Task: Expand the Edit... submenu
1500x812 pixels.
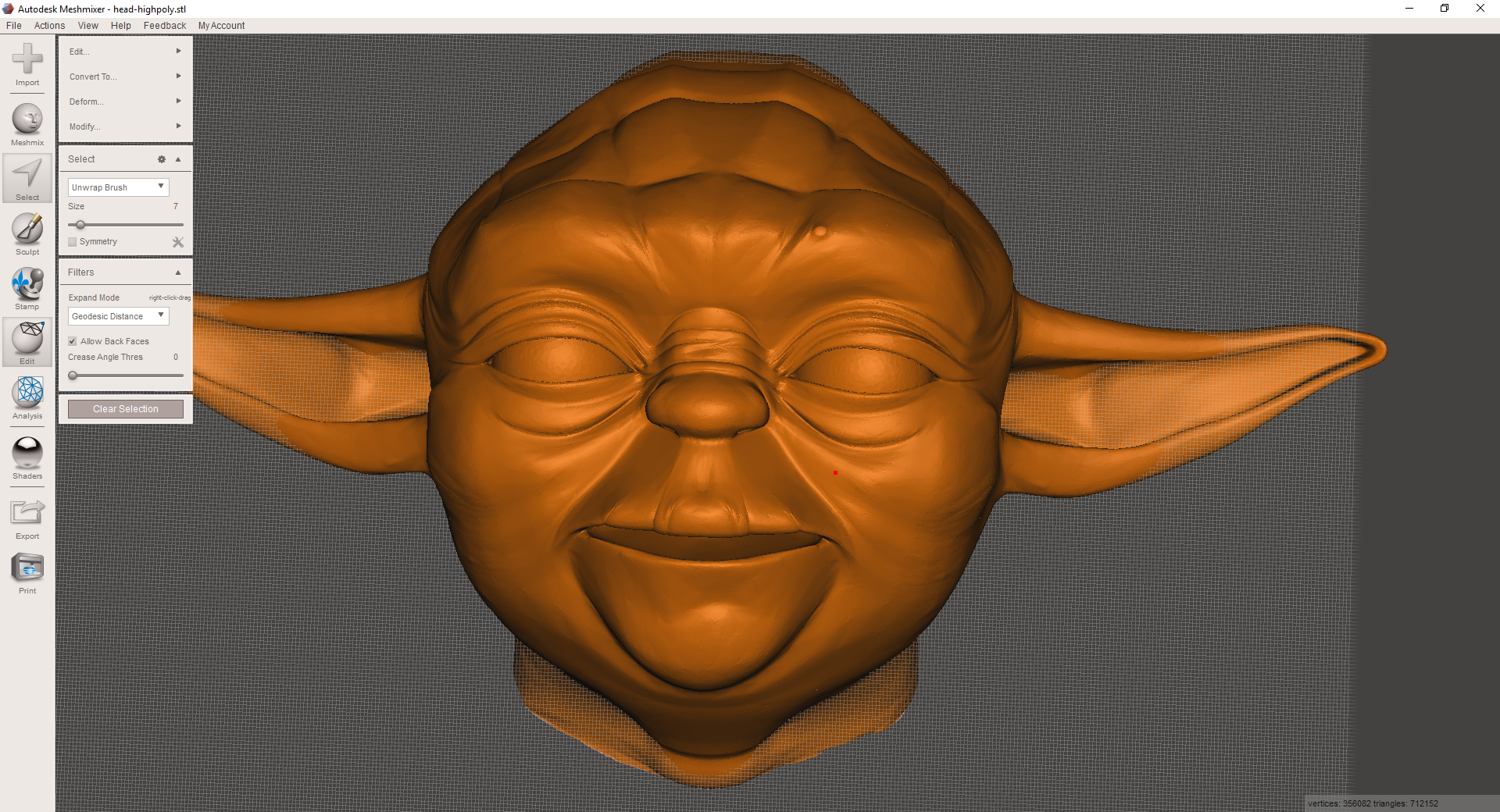Action: click(x=125, y=52)
